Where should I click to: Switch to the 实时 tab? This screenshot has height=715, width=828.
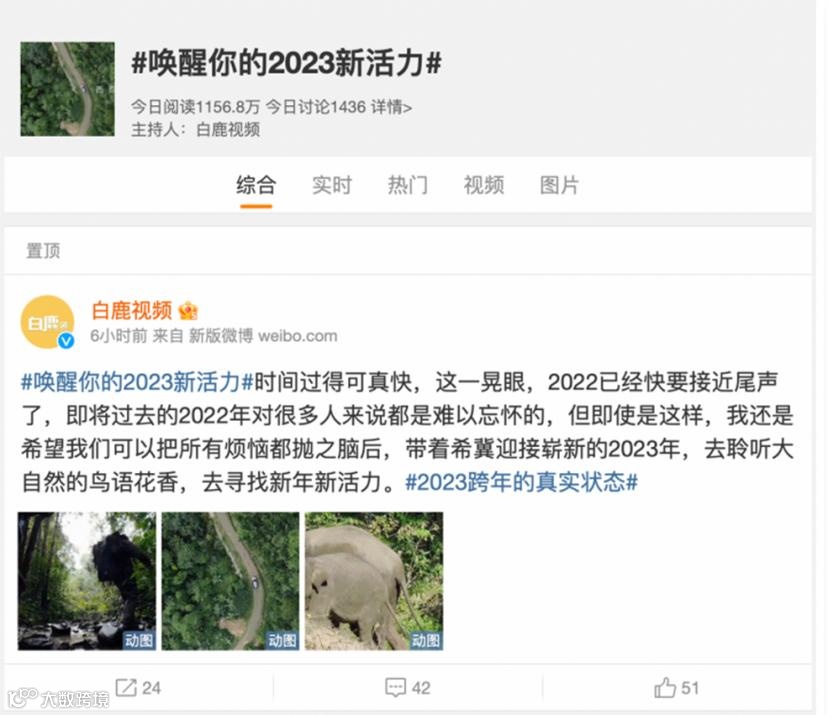[x=332, y=185]
